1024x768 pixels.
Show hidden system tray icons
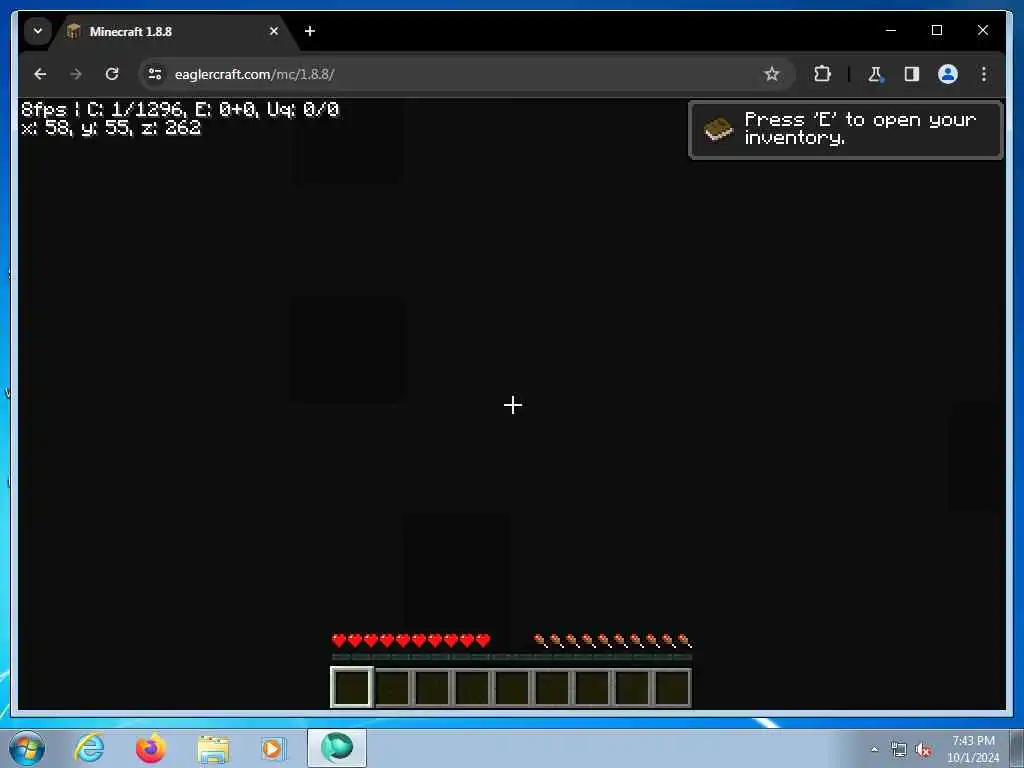(x=874, y=750)
